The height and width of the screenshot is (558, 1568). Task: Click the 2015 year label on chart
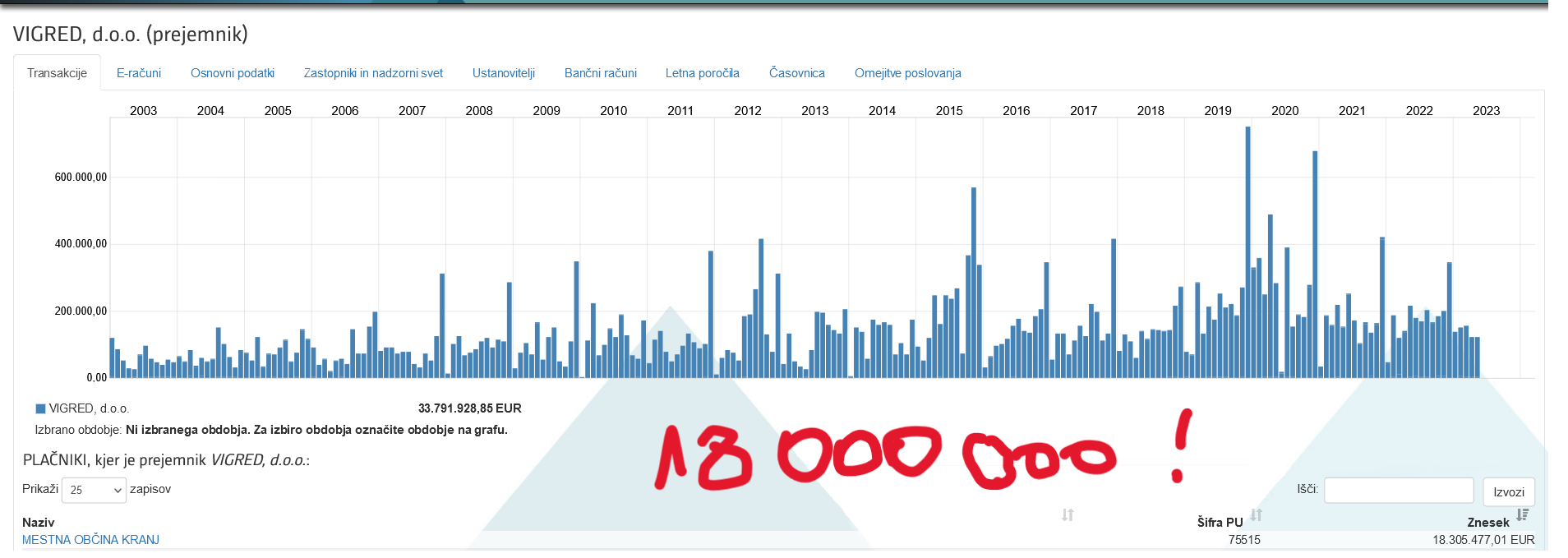(x=949, y=110)
